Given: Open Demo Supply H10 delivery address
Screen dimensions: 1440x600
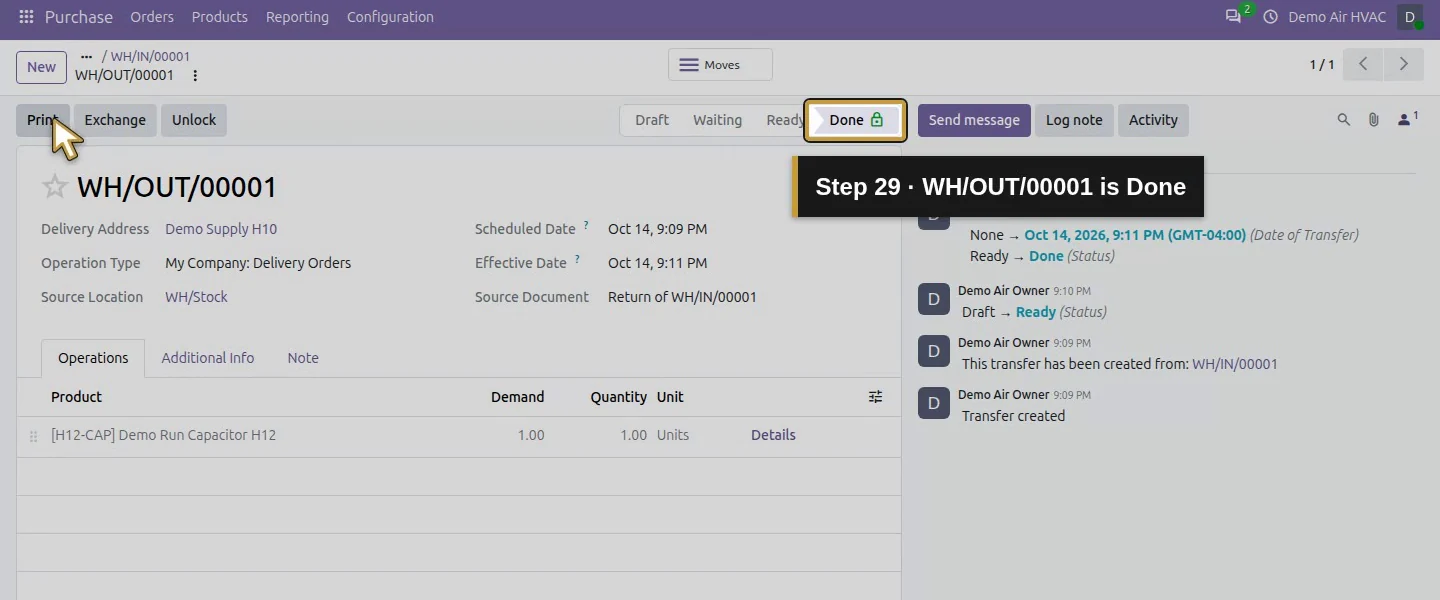Looking at the screenshot, I should point(221,229).
